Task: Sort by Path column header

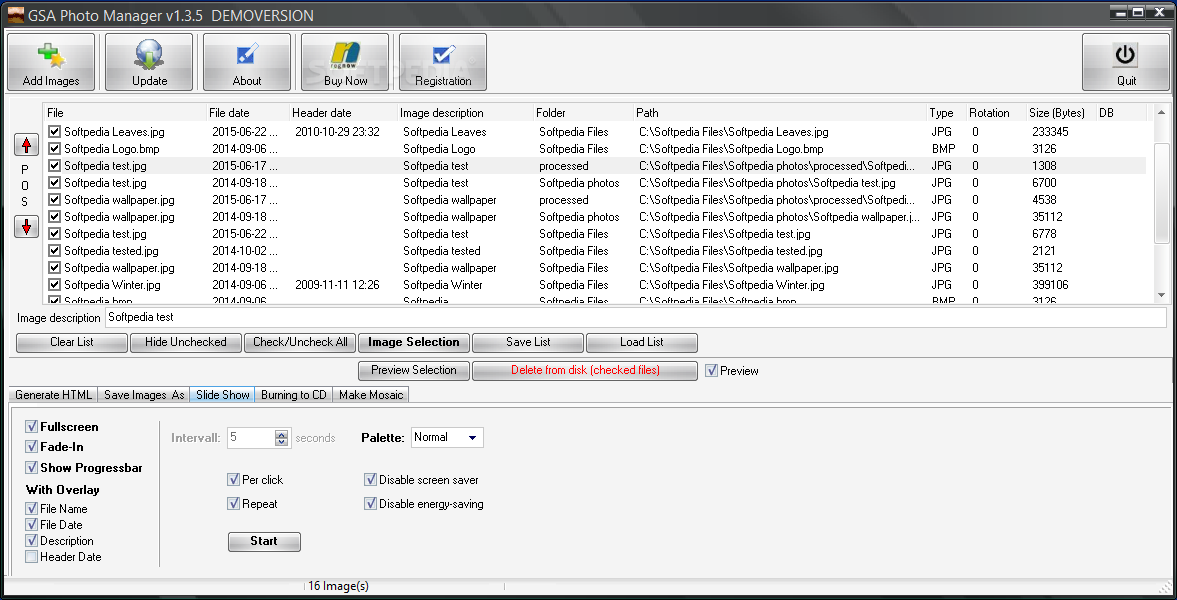Action: [780, 113]
